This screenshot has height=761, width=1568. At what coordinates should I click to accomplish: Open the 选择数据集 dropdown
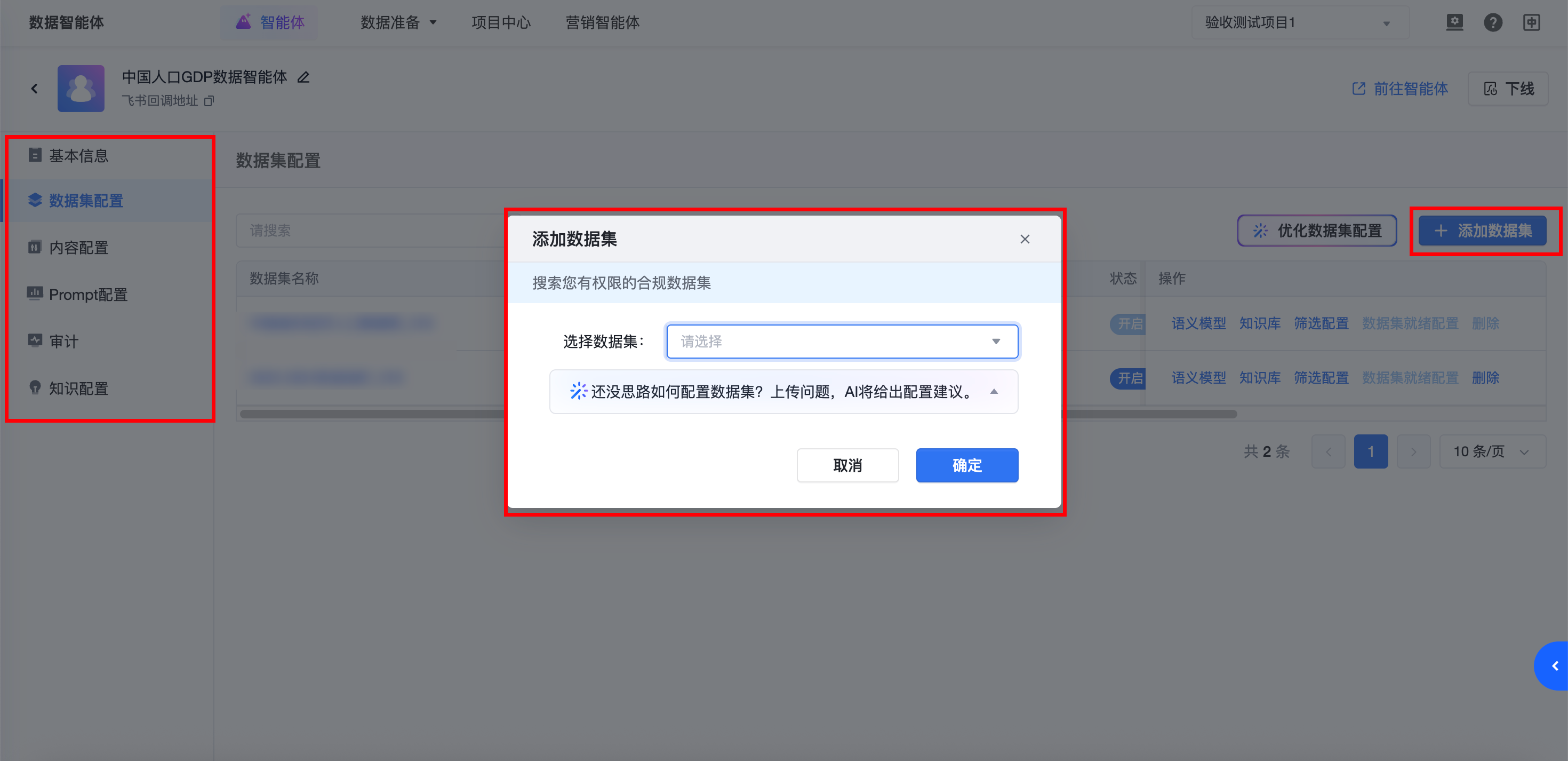click(842, 342)
